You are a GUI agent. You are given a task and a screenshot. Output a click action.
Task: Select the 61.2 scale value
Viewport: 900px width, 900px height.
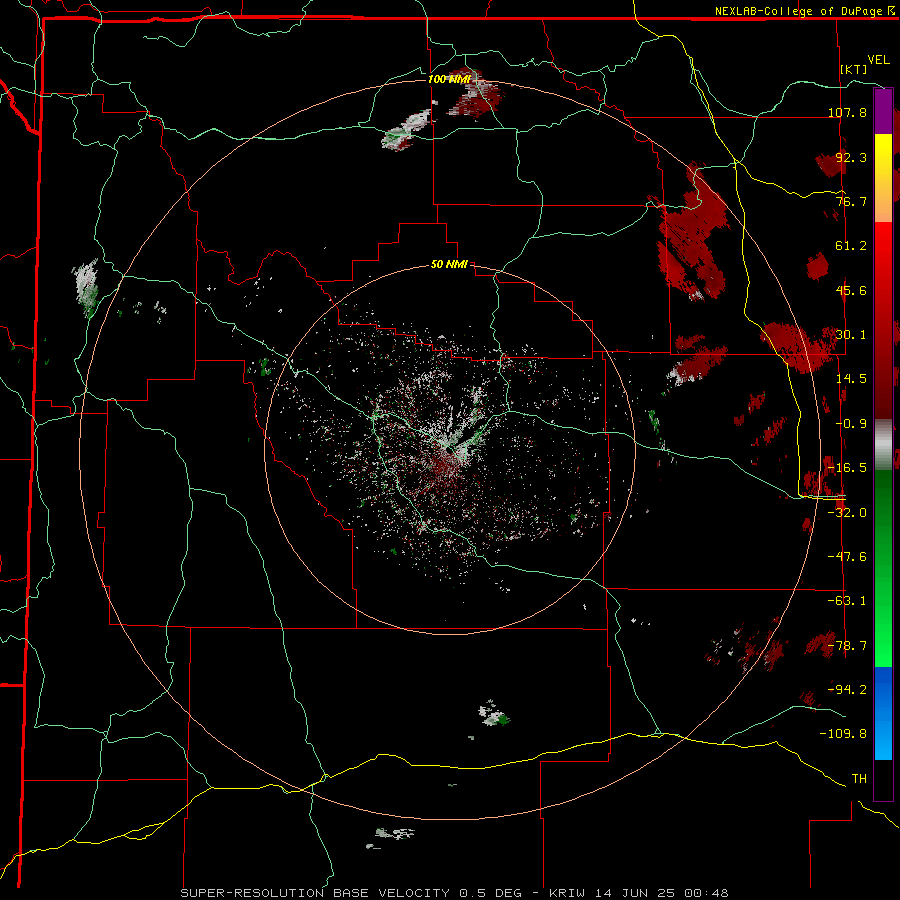(851, 246)
